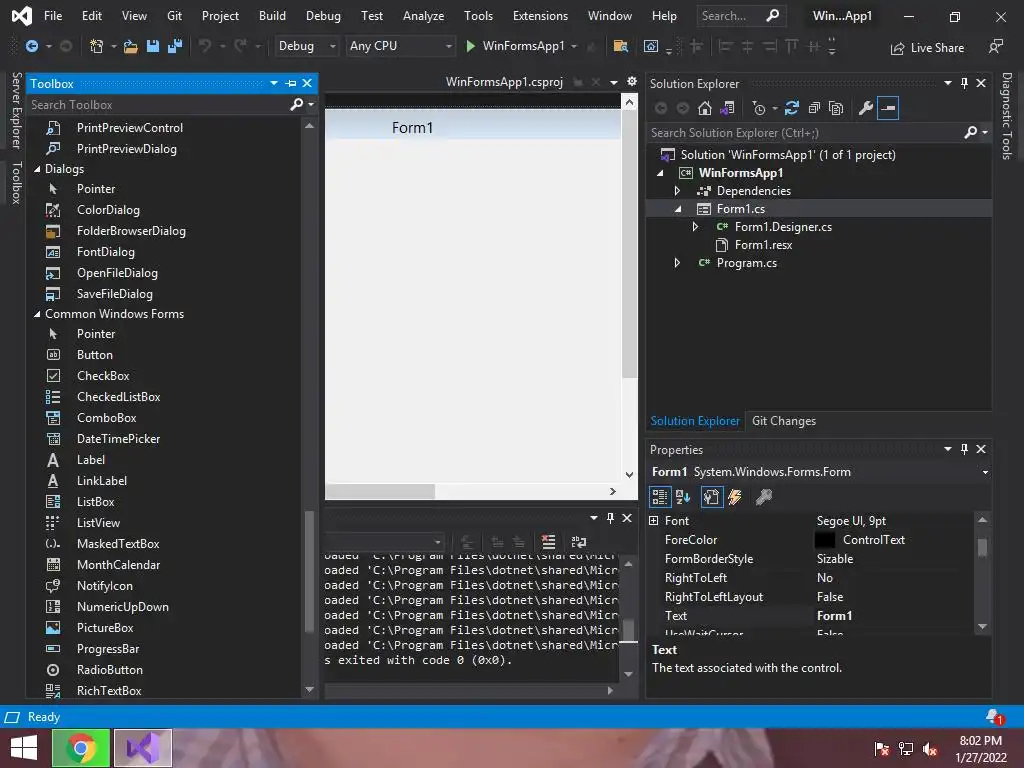Image resolution: width=1024 pixels, height=768 pixels.
Task: Click the Live Share icon
Action: click(898, 48)
